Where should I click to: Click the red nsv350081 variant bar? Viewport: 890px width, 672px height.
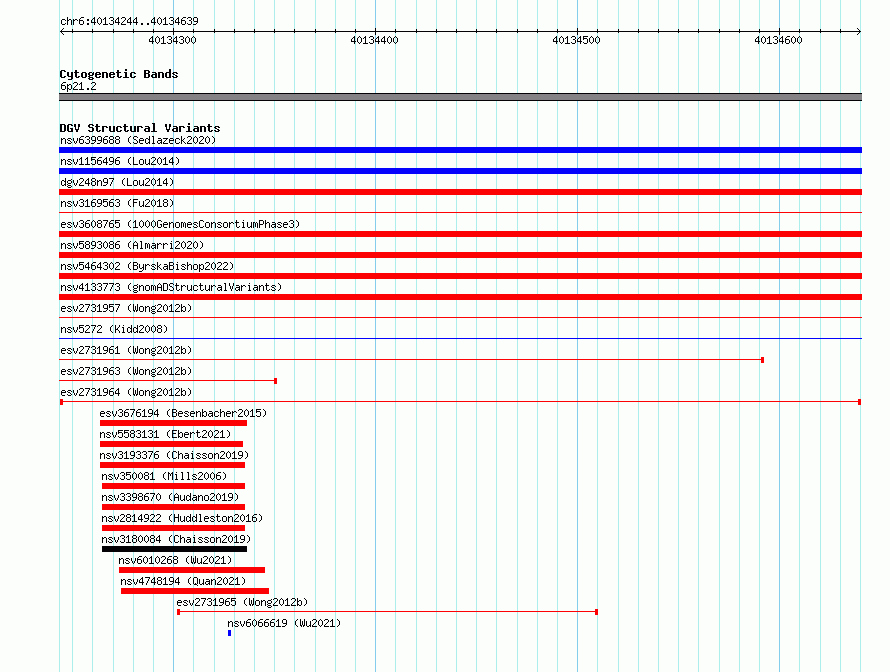click(174, 486)
